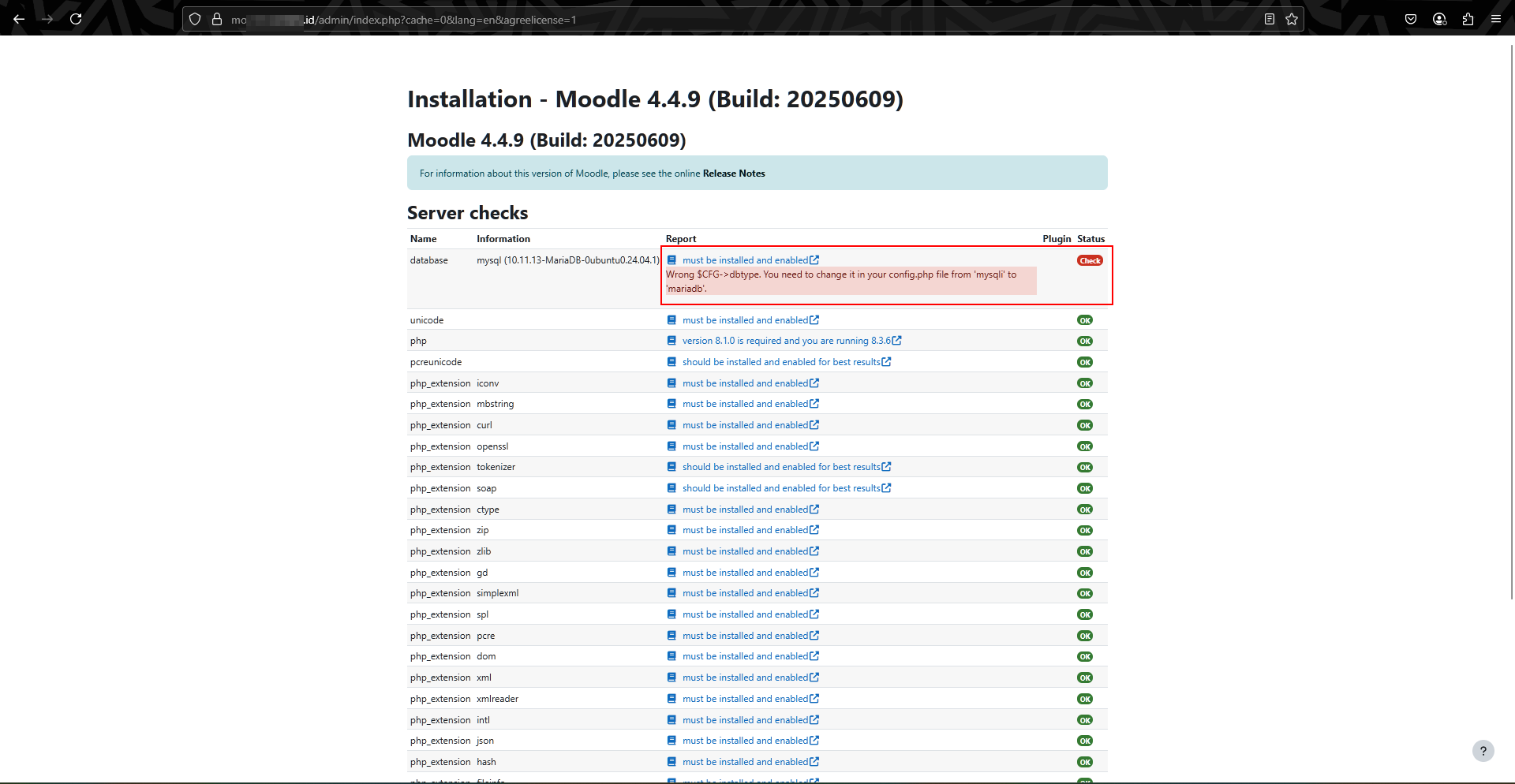This screenshot has height=784, width=1515.
Task: Click the padlock site security icon
Action: tap(217, 19)
